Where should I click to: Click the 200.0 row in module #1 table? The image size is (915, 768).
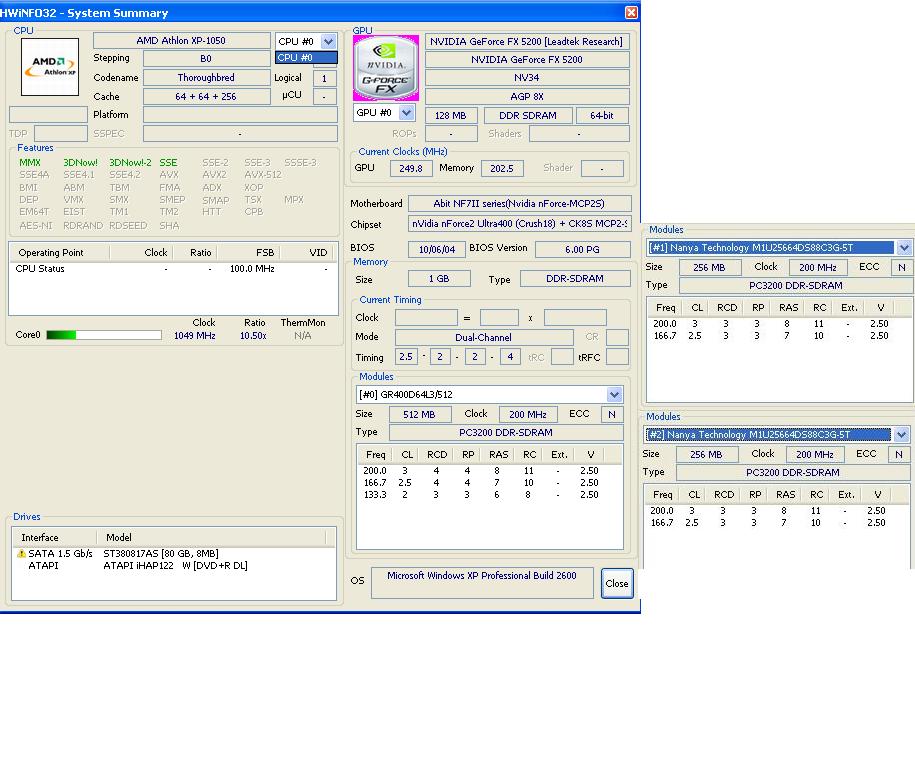pos(778,323)
